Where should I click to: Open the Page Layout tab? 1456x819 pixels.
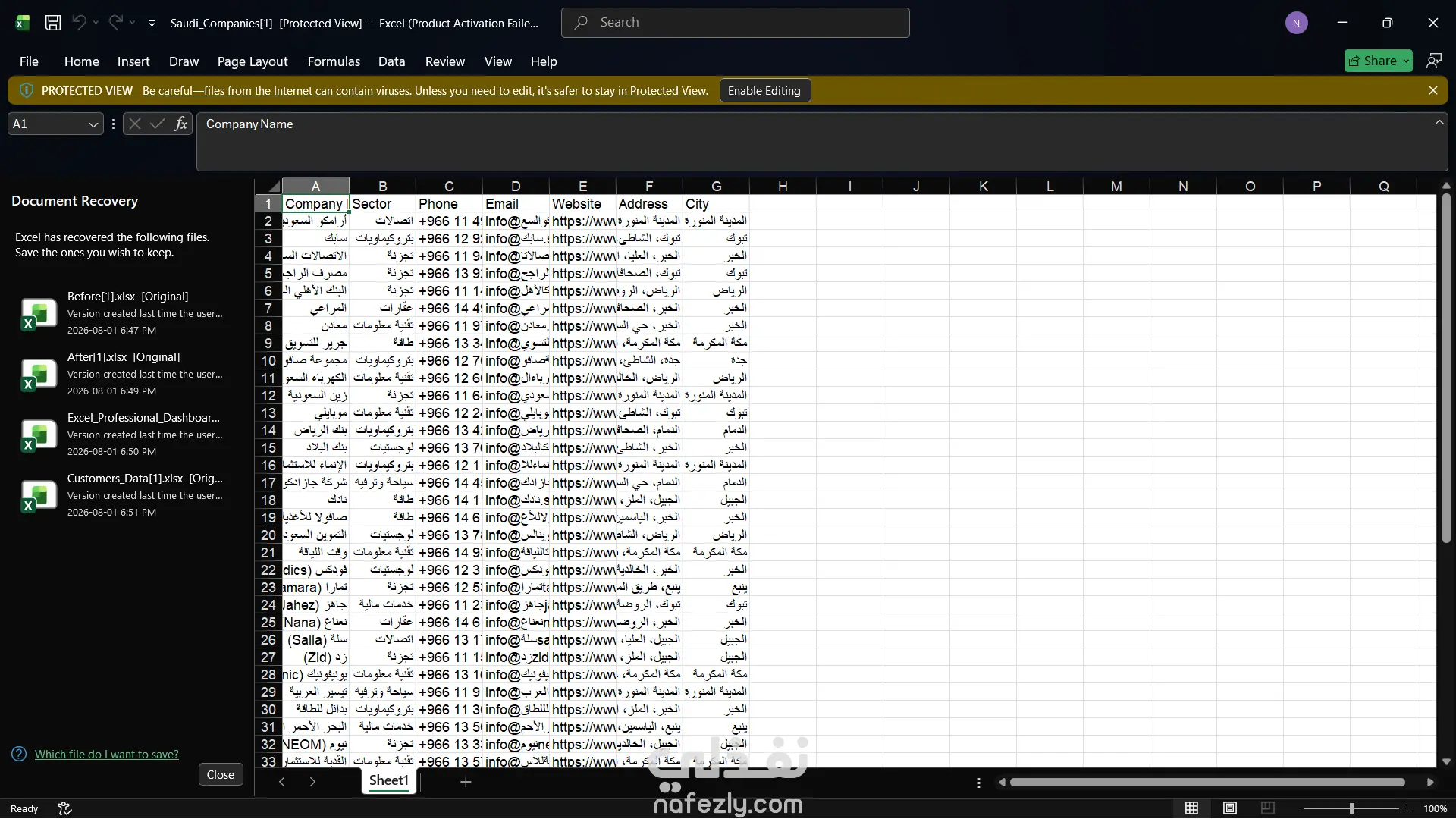pos(253,61)
